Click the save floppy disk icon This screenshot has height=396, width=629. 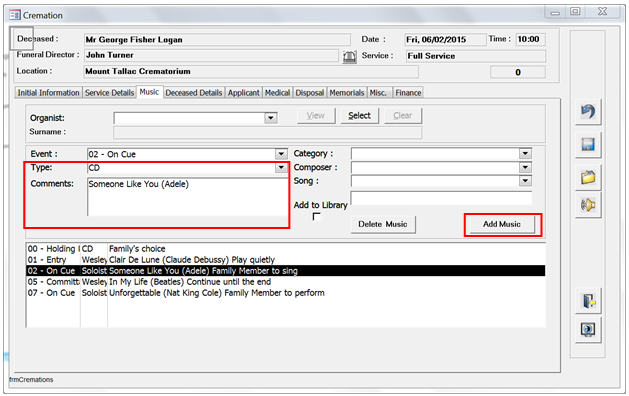pos(588,144)
